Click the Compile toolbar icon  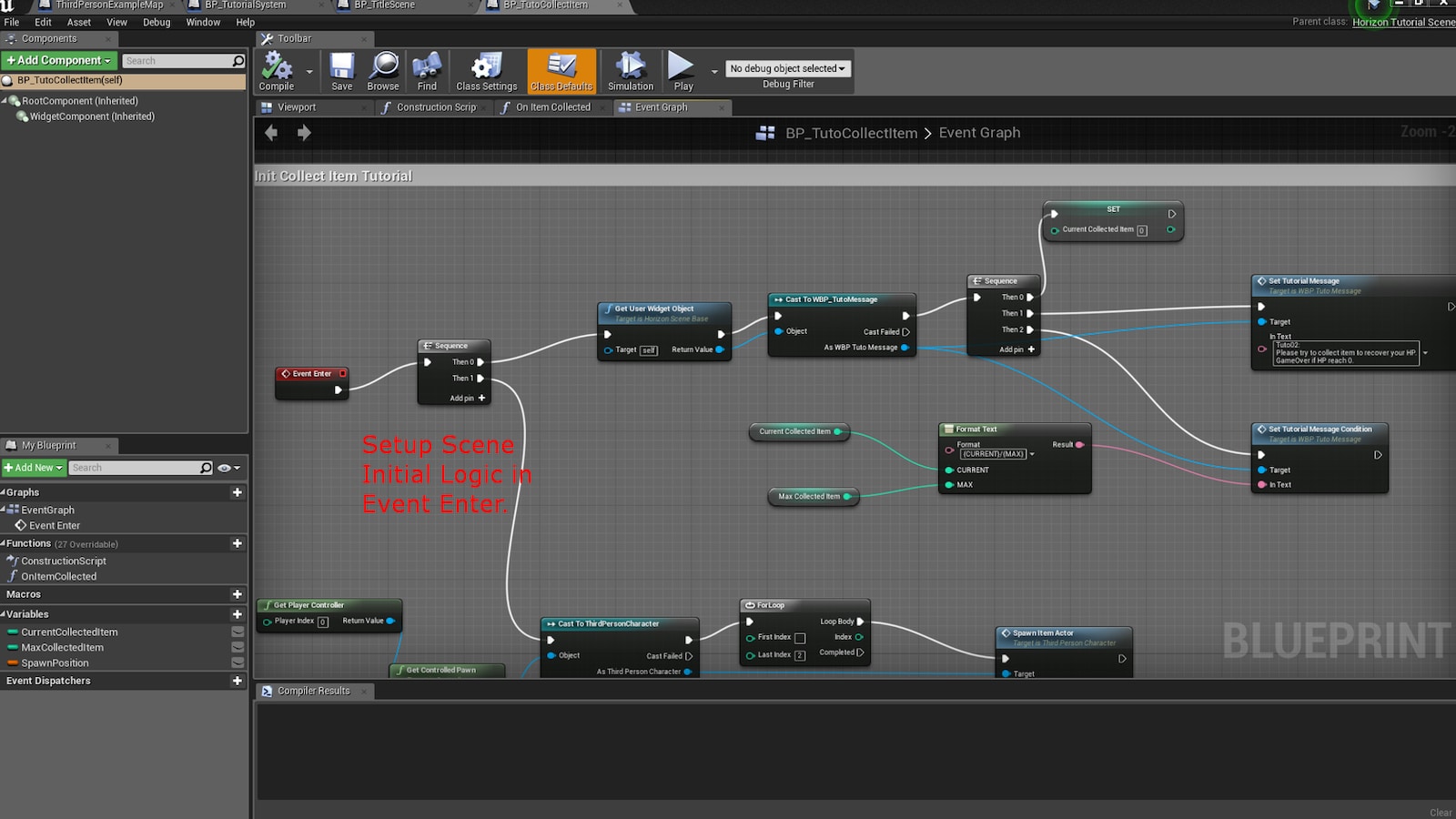coord(277,71)
